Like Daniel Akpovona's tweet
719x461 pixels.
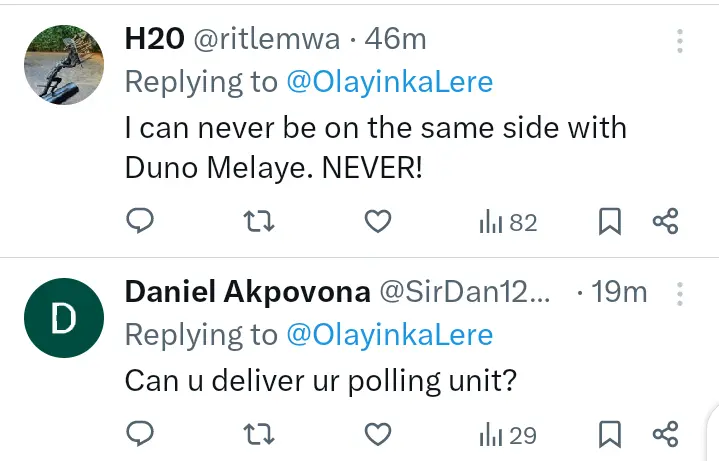coord(377,434)
